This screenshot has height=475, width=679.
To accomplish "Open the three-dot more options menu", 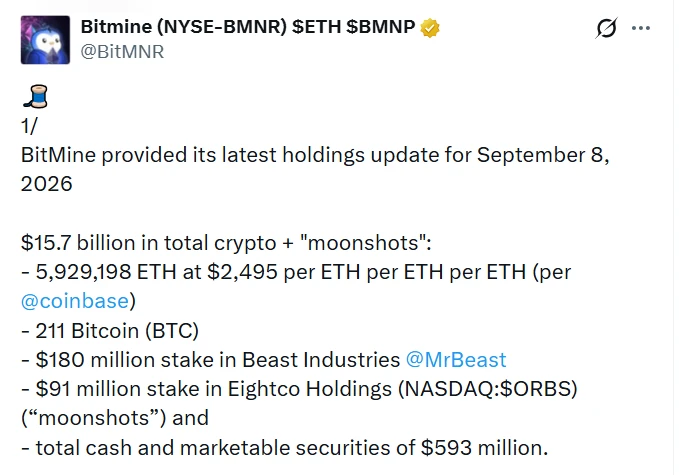I will coord(641,28).
